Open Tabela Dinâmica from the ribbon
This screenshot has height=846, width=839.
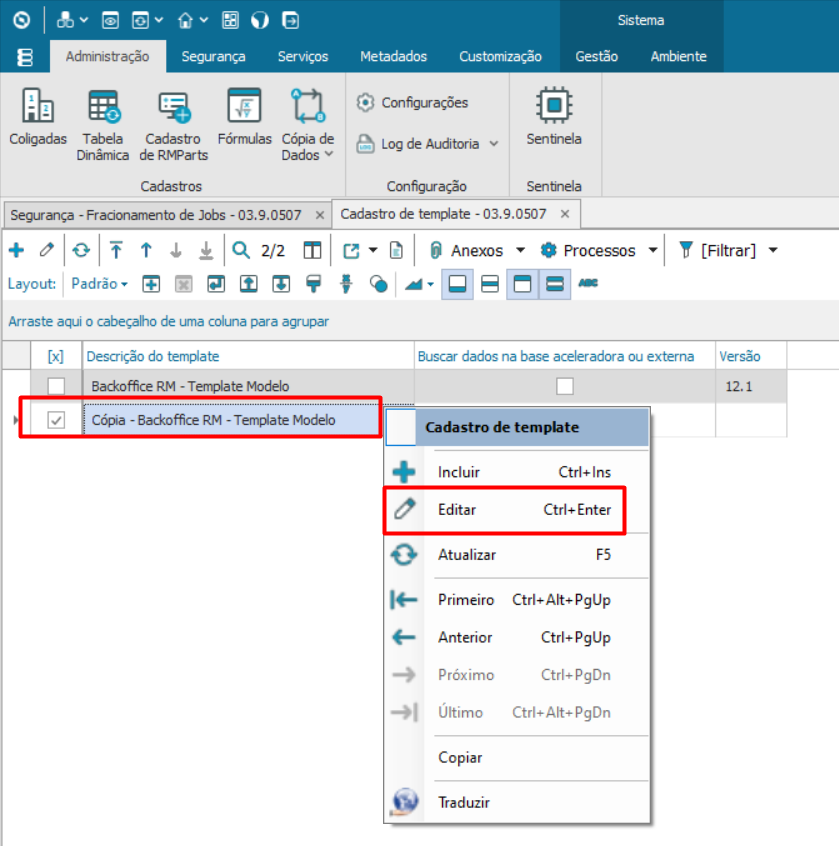104,106
